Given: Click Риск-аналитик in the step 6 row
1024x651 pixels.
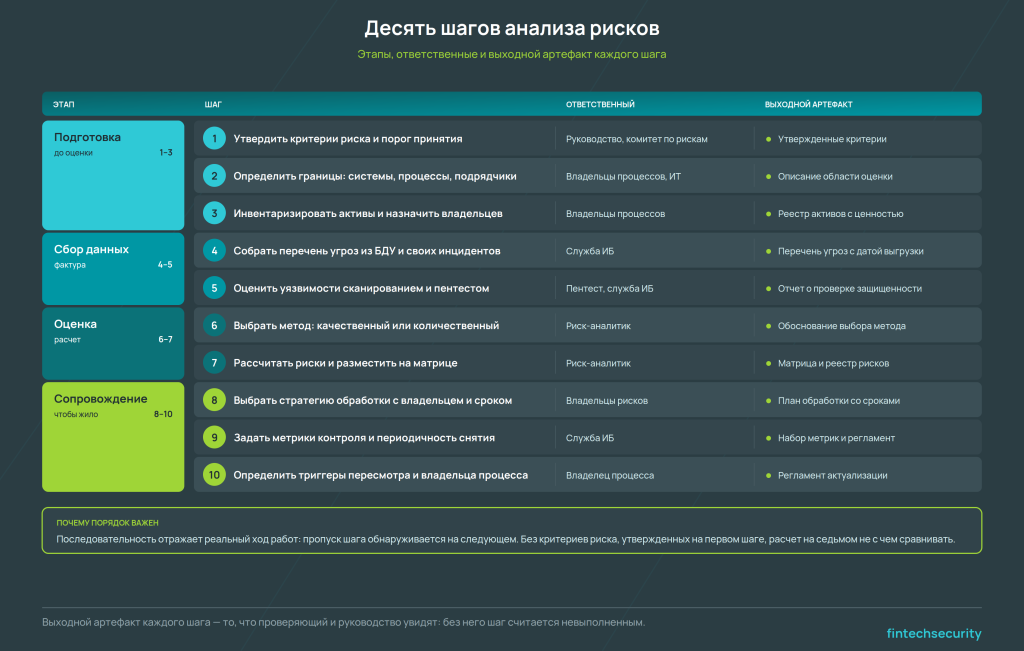Looking at the screenshot, I should click(x=598, y=326).
